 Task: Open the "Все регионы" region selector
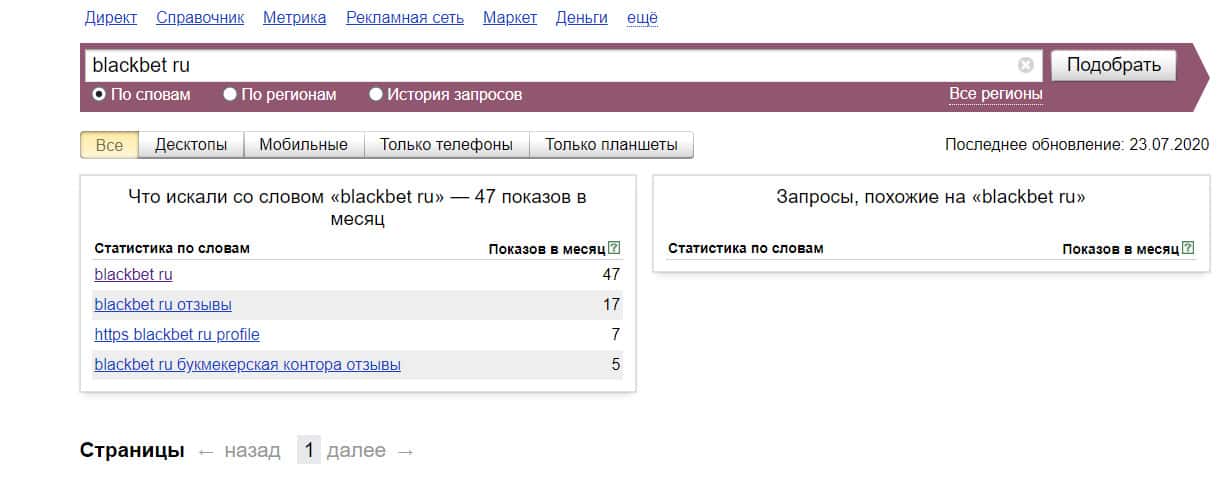995,94
